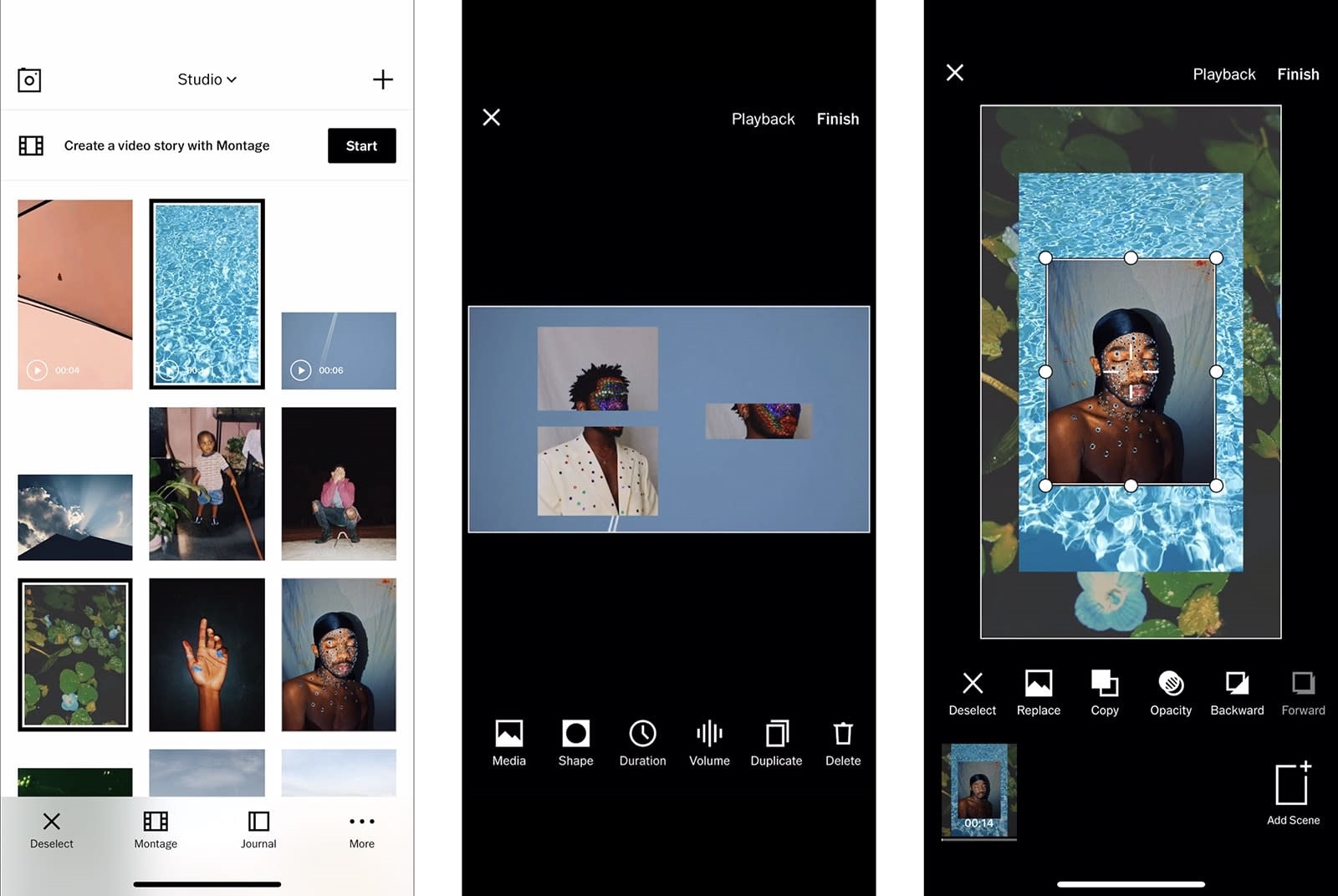
Task: Open the Duration setting
Action: (x=641, y=742)
